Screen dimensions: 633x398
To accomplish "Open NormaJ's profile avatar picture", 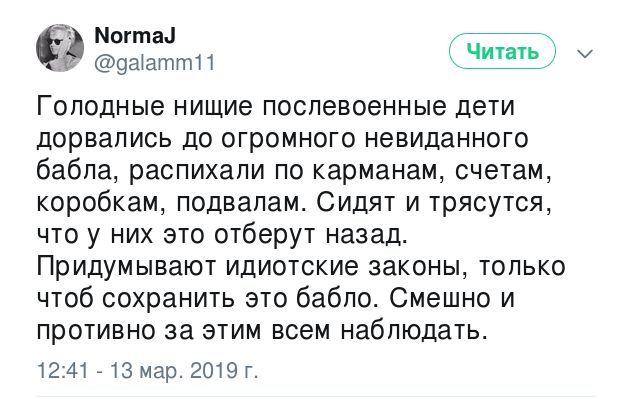I will coord(60,48).
